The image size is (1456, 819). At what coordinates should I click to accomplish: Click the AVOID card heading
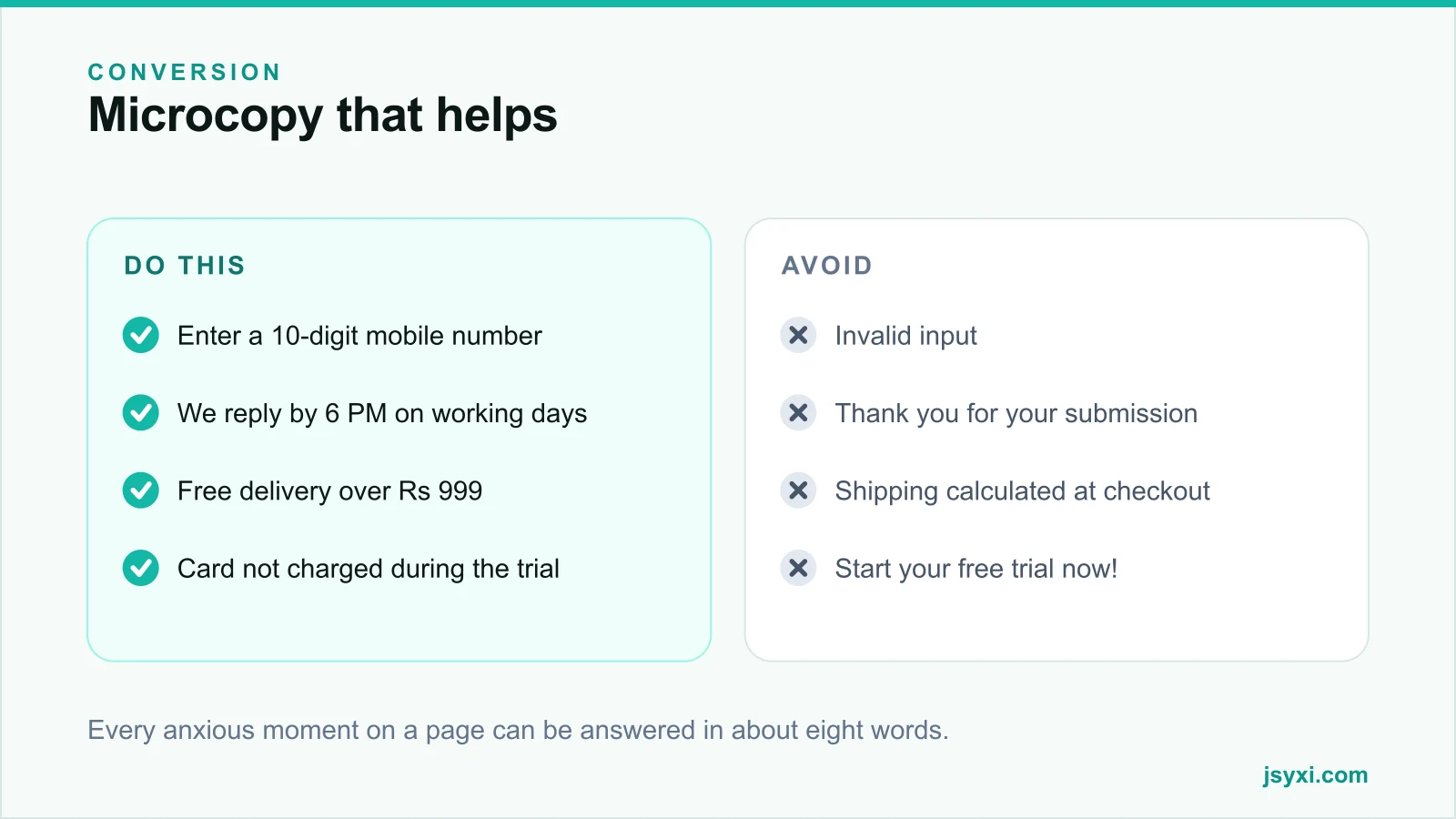coord(827,266)
